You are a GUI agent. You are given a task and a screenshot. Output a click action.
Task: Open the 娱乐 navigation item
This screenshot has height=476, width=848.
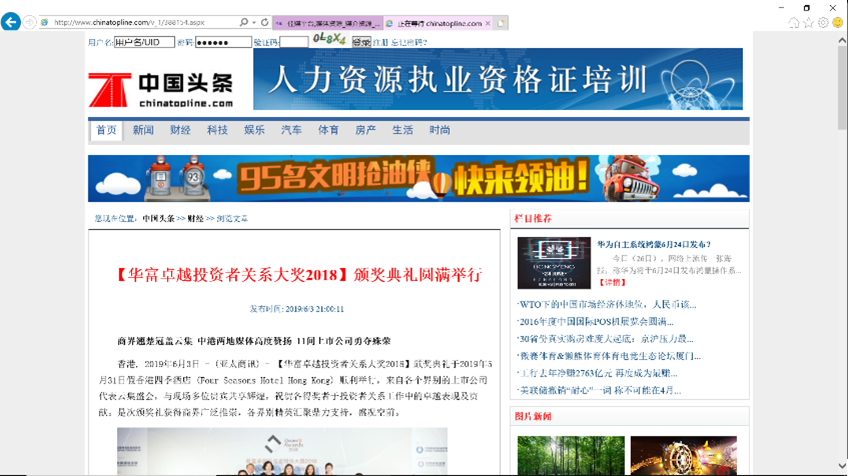[x=254, y=130]
